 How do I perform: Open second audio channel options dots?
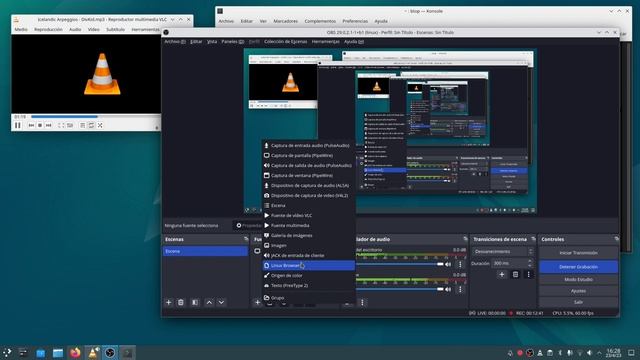(x=460, y=289)
